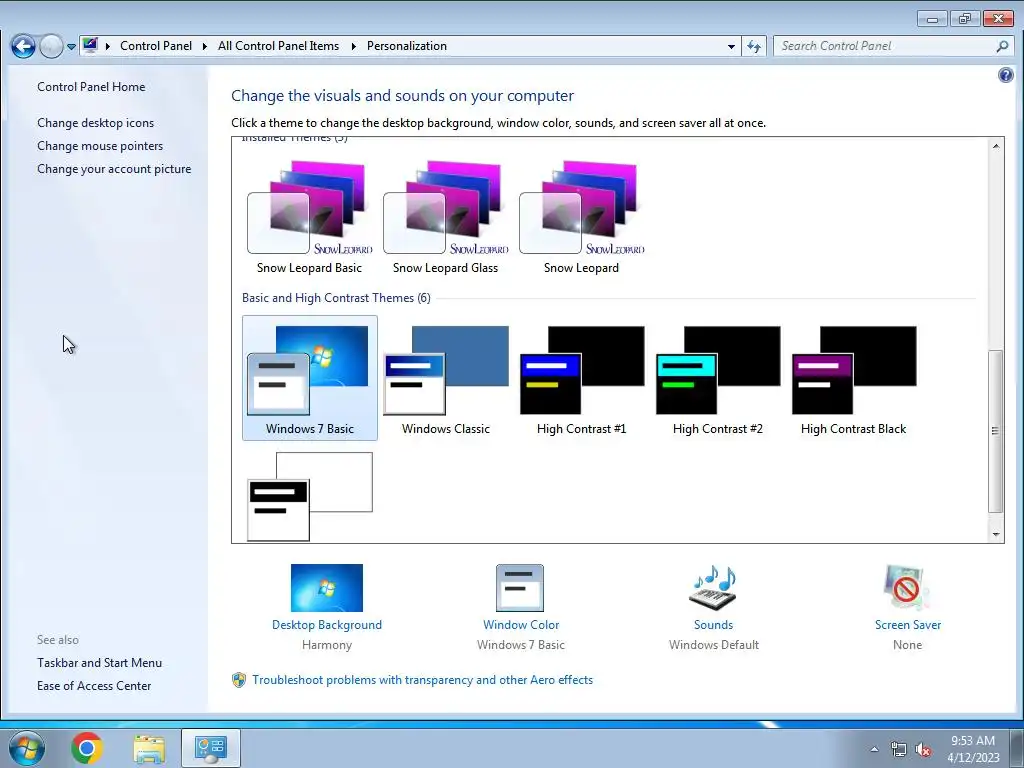Click the search magnifier icon

click(1002, 46)
